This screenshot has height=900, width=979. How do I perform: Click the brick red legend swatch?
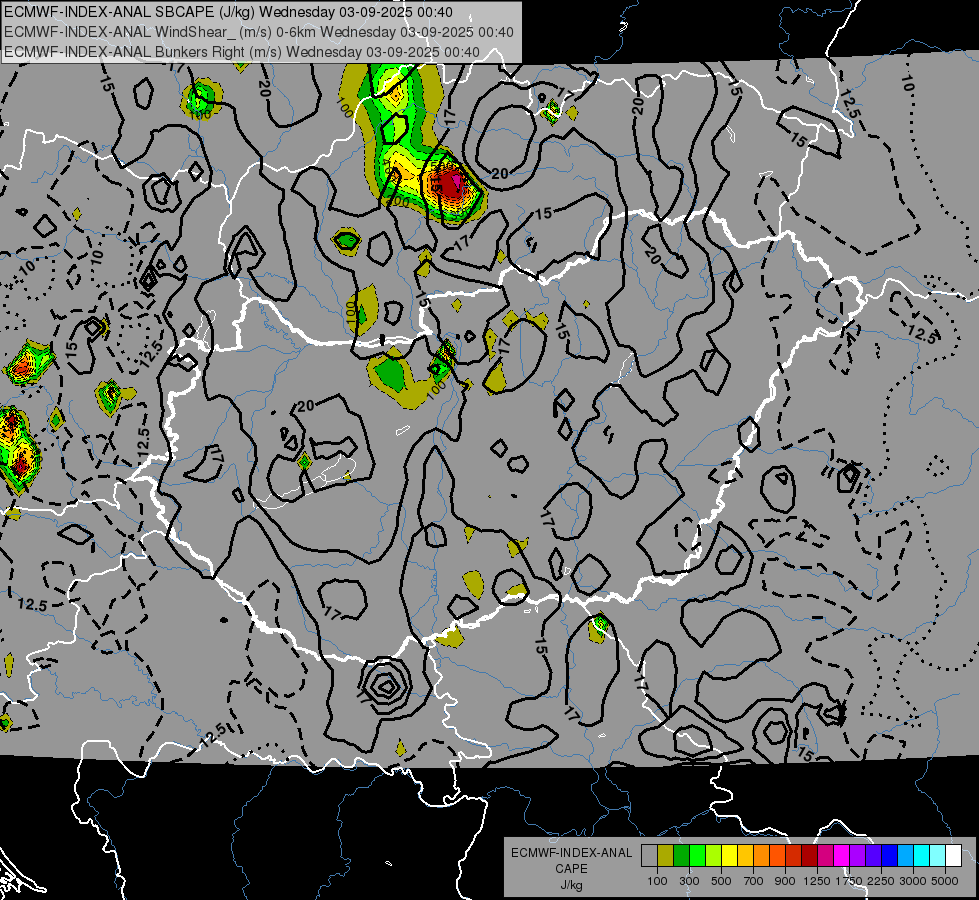[x=794, y=855]
